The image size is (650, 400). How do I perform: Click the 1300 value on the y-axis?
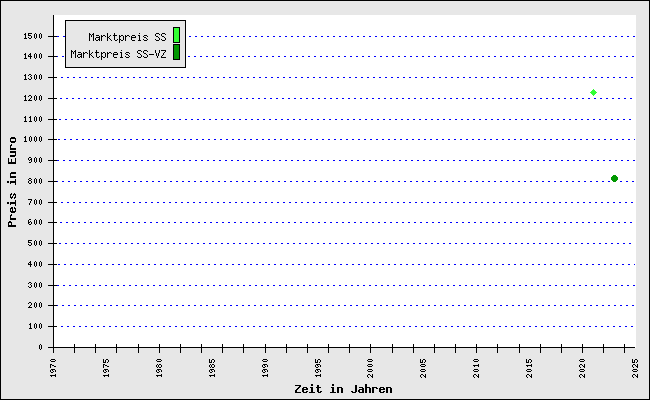tap(33, 77)
